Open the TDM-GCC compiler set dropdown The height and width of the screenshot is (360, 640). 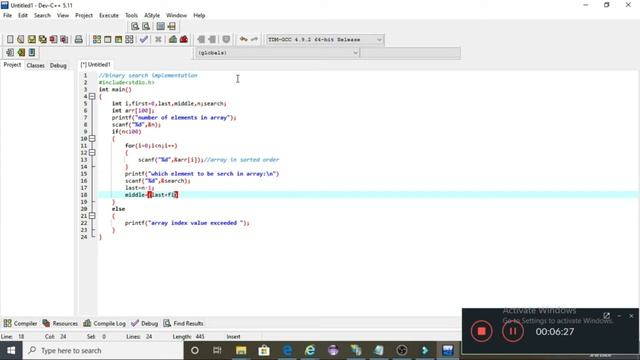pyautogui.click(x=324, y=40)
